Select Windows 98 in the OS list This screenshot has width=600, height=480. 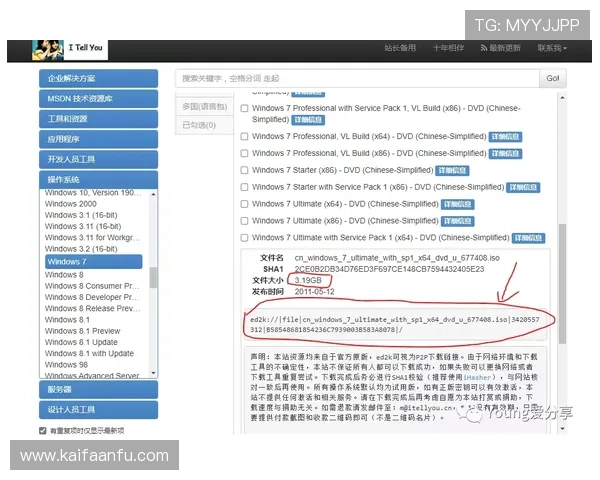point(66,365)
